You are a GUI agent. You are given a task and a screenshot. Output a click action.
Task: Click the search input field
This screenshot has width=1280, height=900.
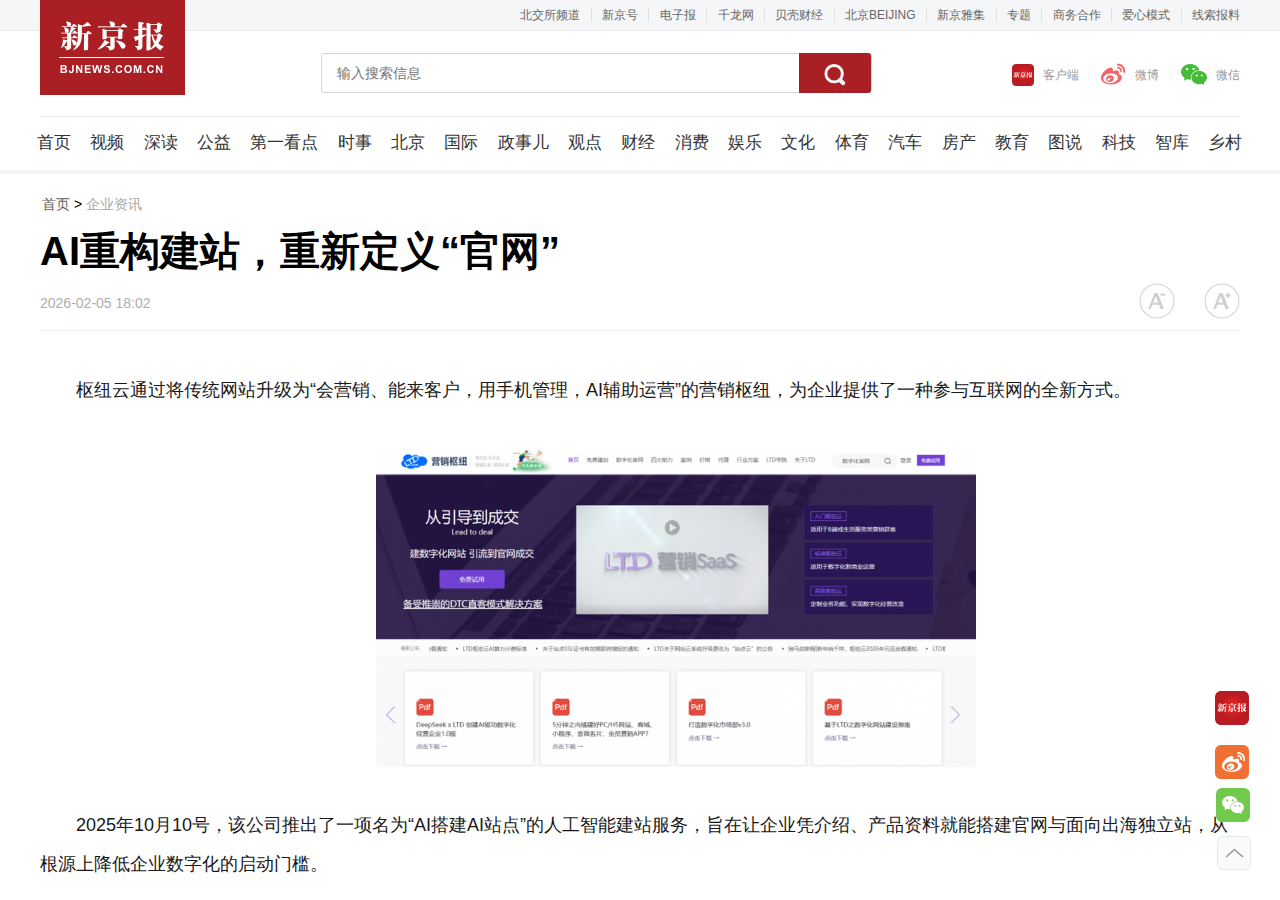[560, 73]
